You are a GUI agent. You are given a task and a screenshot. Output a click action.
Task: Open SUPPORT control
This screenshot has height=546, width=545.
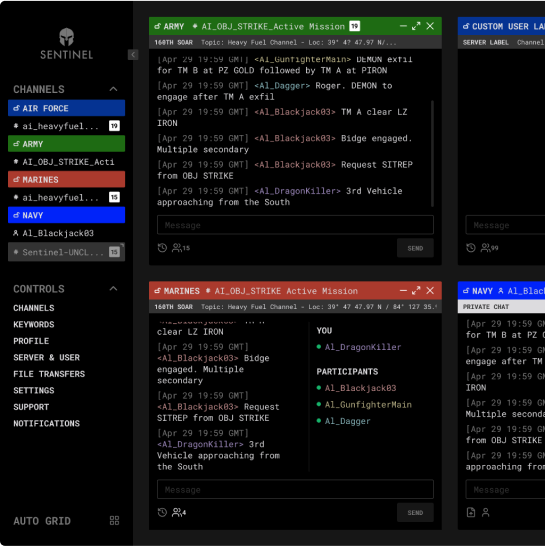[31, 407]
